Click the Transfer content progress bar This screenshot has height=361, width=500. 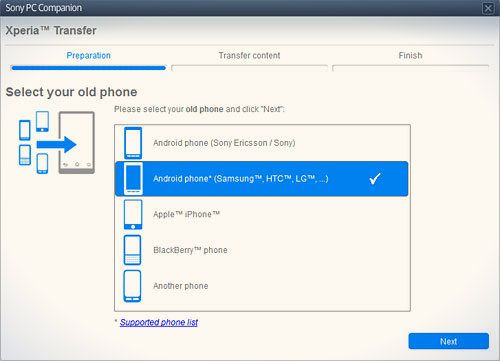click(249, 68)
